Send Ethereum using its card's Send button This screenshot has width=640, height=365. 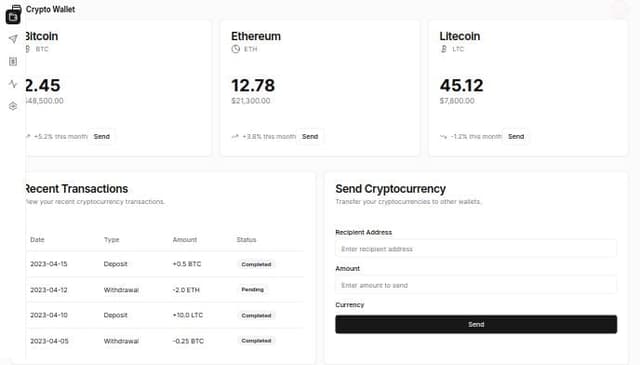pos(310,136)
